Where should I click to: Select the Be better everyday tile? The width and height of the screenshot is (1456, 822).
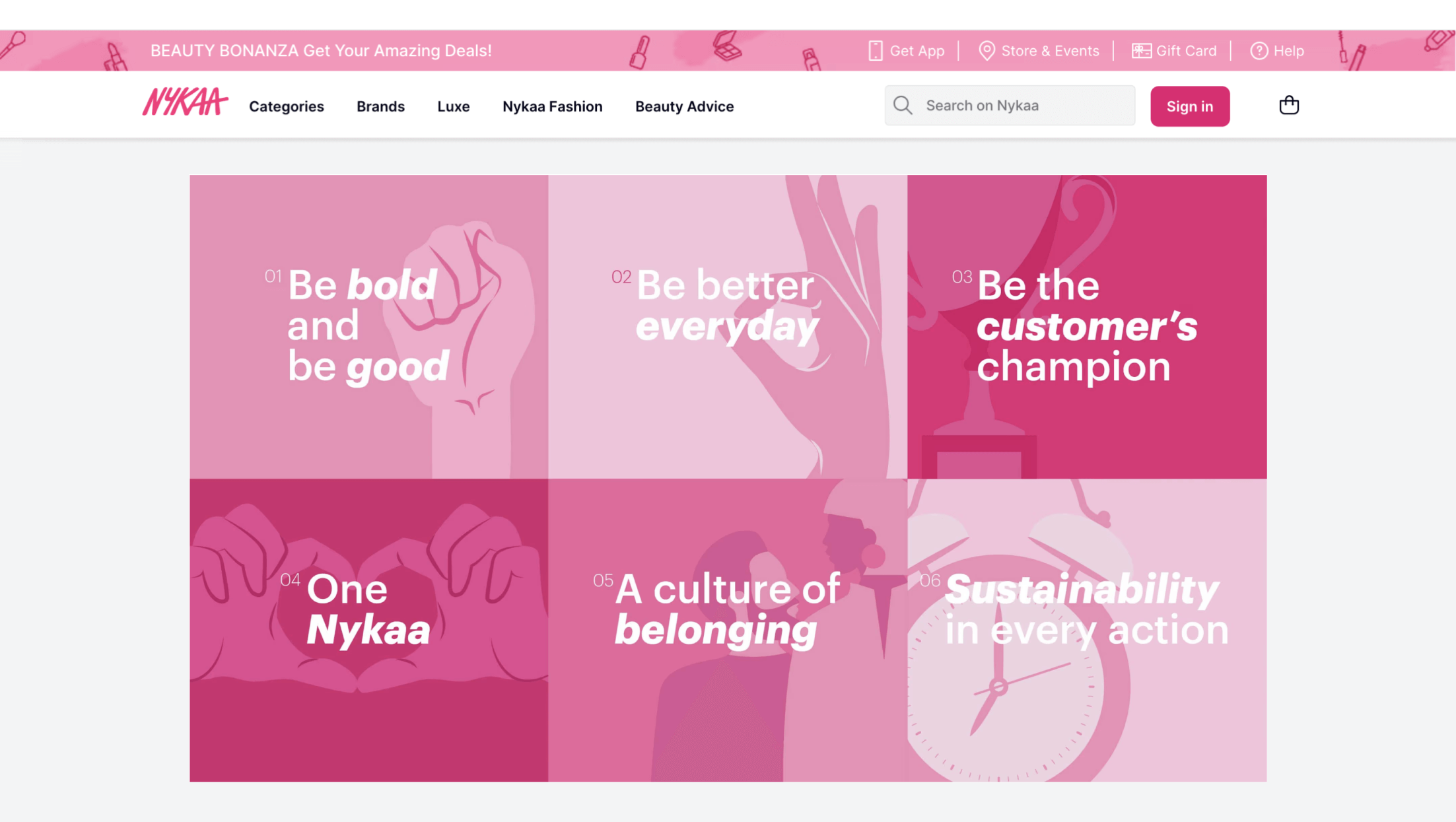[728, 327]
